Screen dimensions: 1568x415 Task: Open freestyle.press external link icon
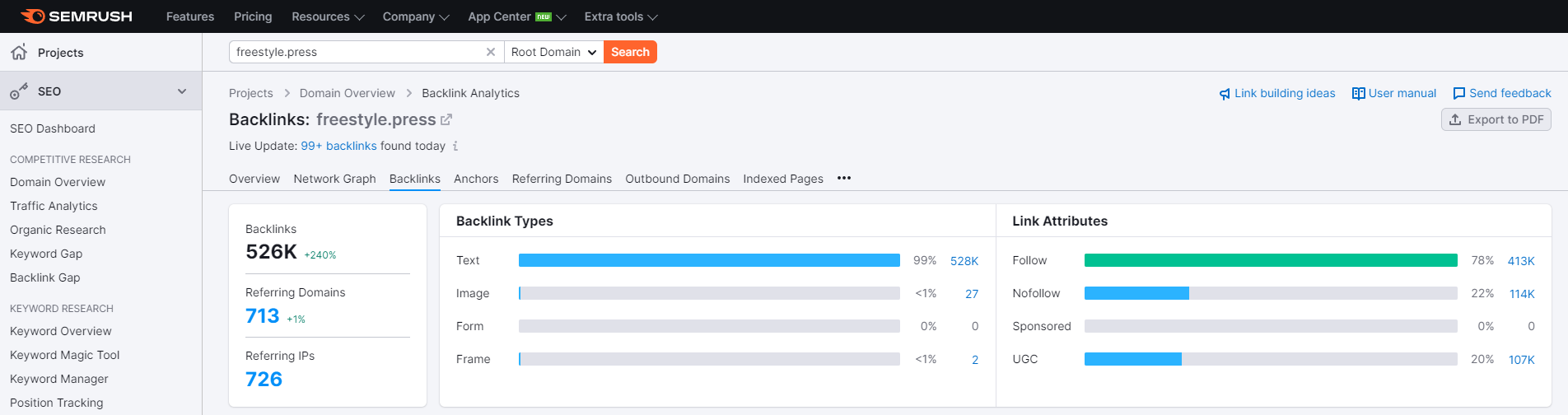tap(446, 119)
